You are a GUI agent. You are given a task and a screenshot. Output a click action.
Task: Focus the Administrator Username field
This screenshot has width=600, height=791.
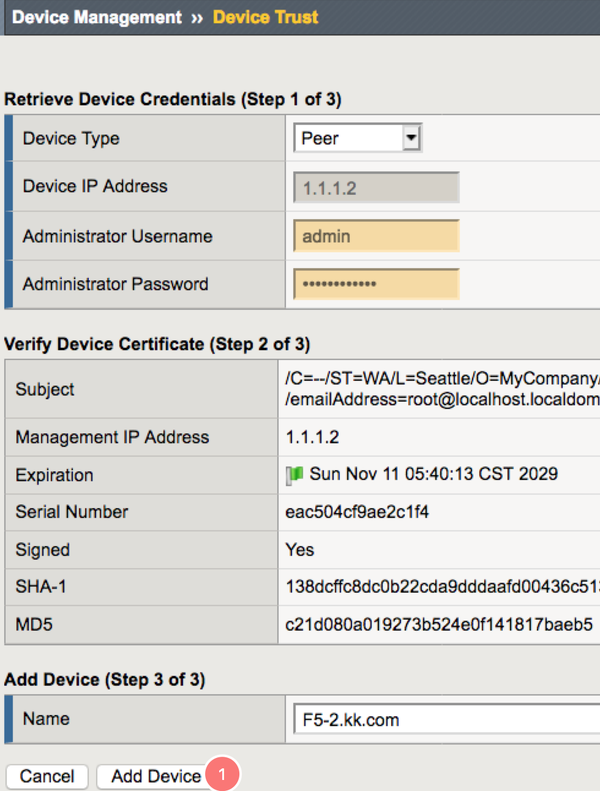(x=376, y=236)
